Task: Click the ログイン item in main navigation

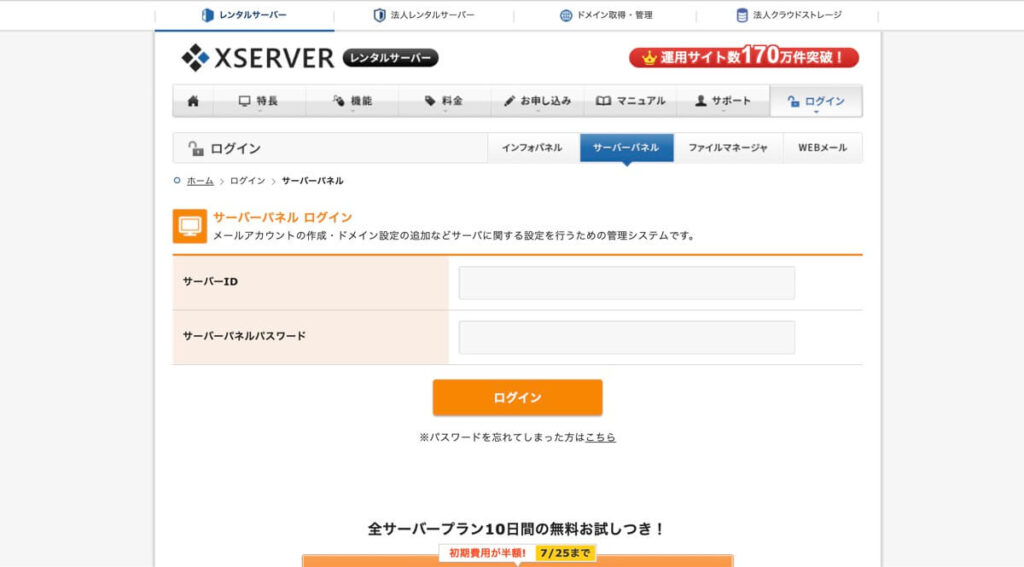Action: click(816, 101)
